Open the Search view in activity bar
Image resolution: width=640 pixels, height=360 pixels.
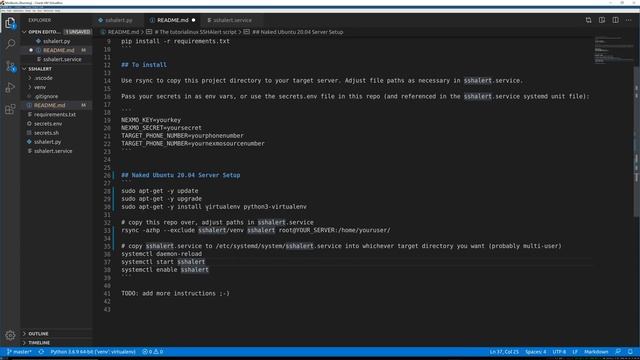point(10,44)
